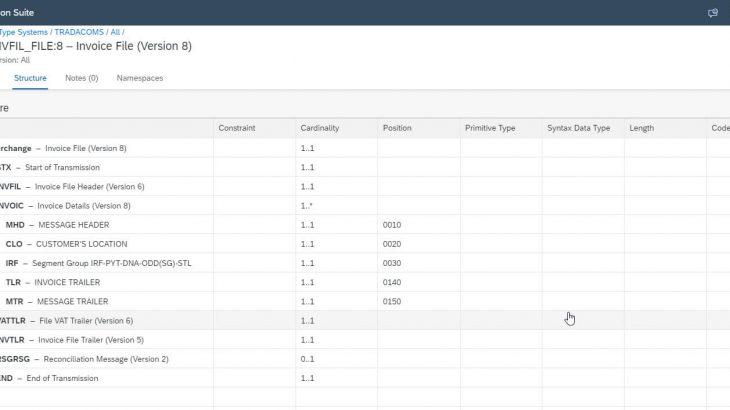
Task: Select the CLO CUSTOMER'S LOCATION row
Action: click(365, 244)
